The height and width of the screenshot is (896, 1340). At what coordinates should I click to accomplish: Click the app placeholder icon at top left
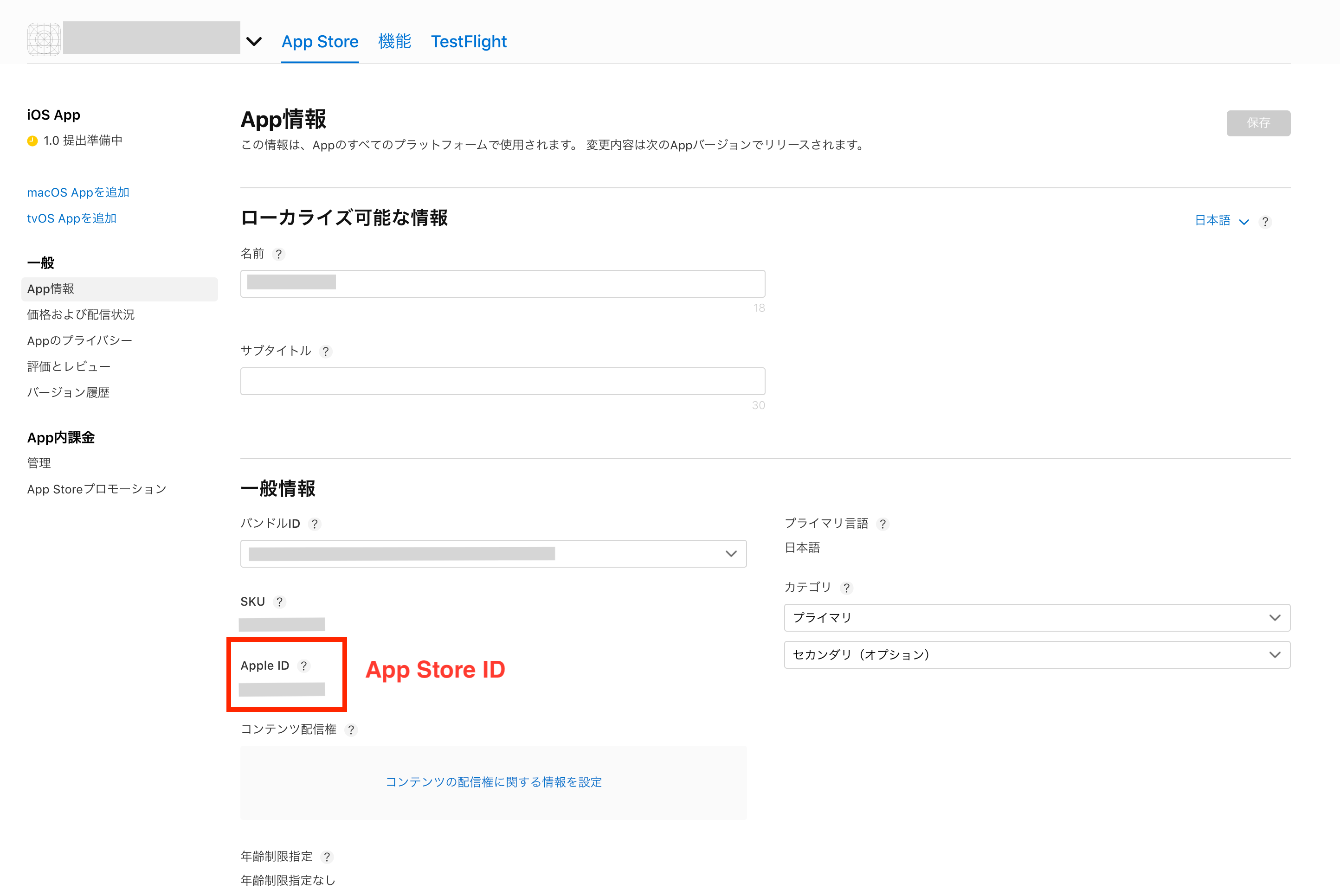click(x=44, y=39)
